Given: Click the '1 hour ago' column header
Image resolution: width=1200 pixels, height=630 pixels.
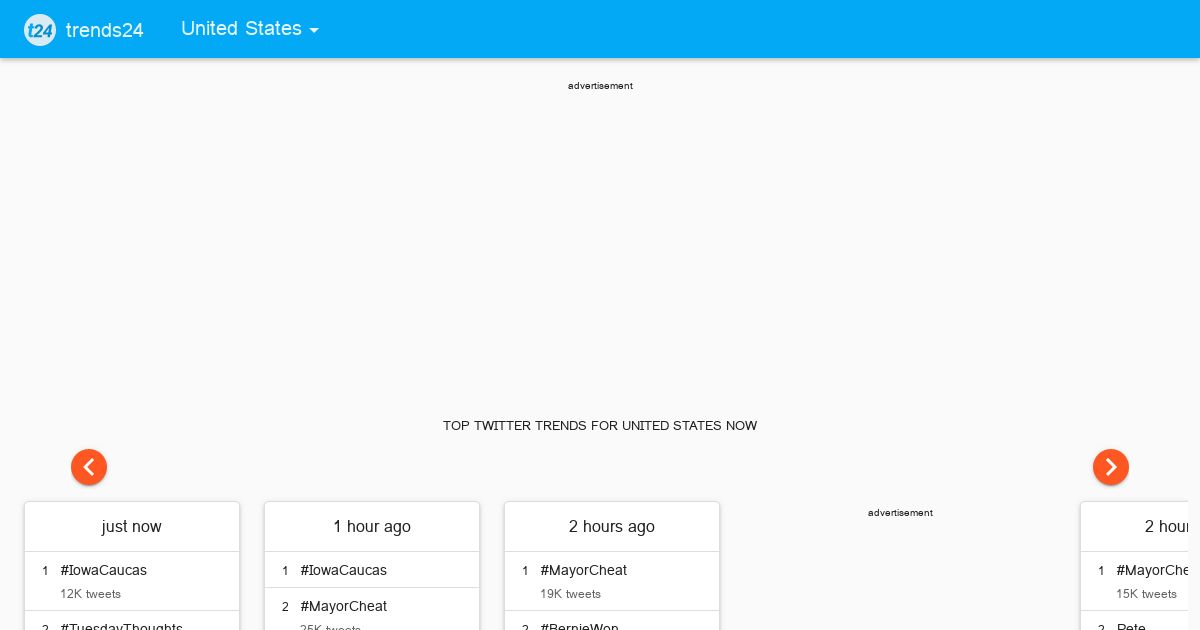Looking at the screenshot, I should 372,527.
